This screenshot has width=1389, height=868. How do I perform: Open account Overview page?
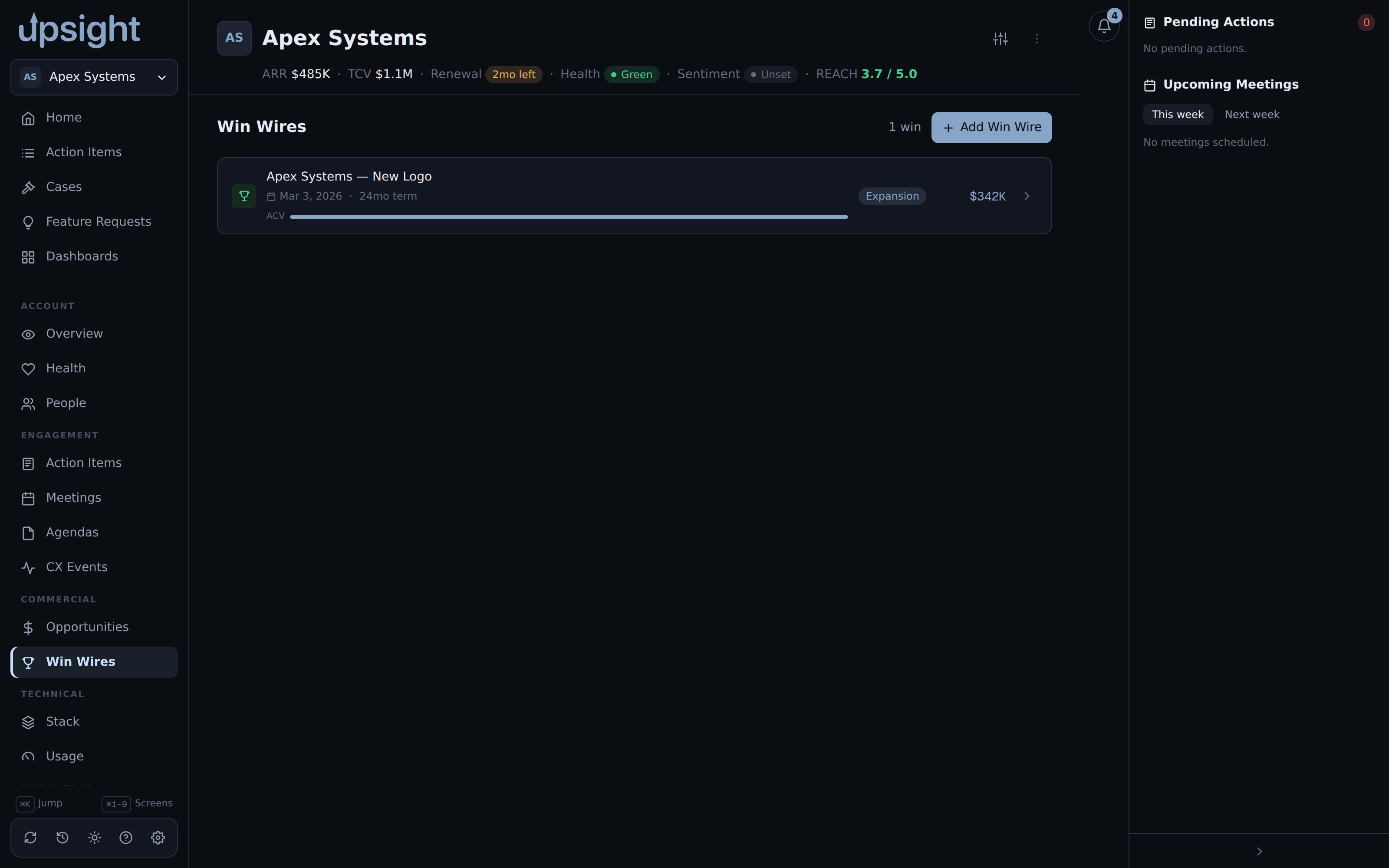coord(94,334)
